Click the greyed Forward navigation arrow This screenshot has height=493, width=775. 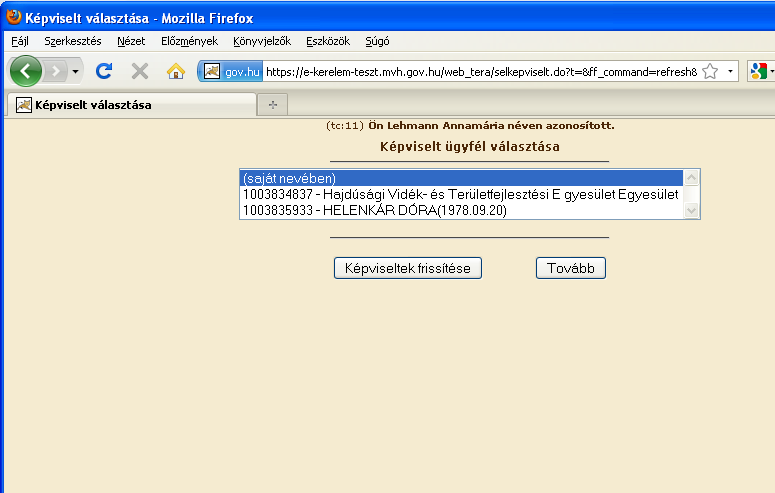click(56, 72)
